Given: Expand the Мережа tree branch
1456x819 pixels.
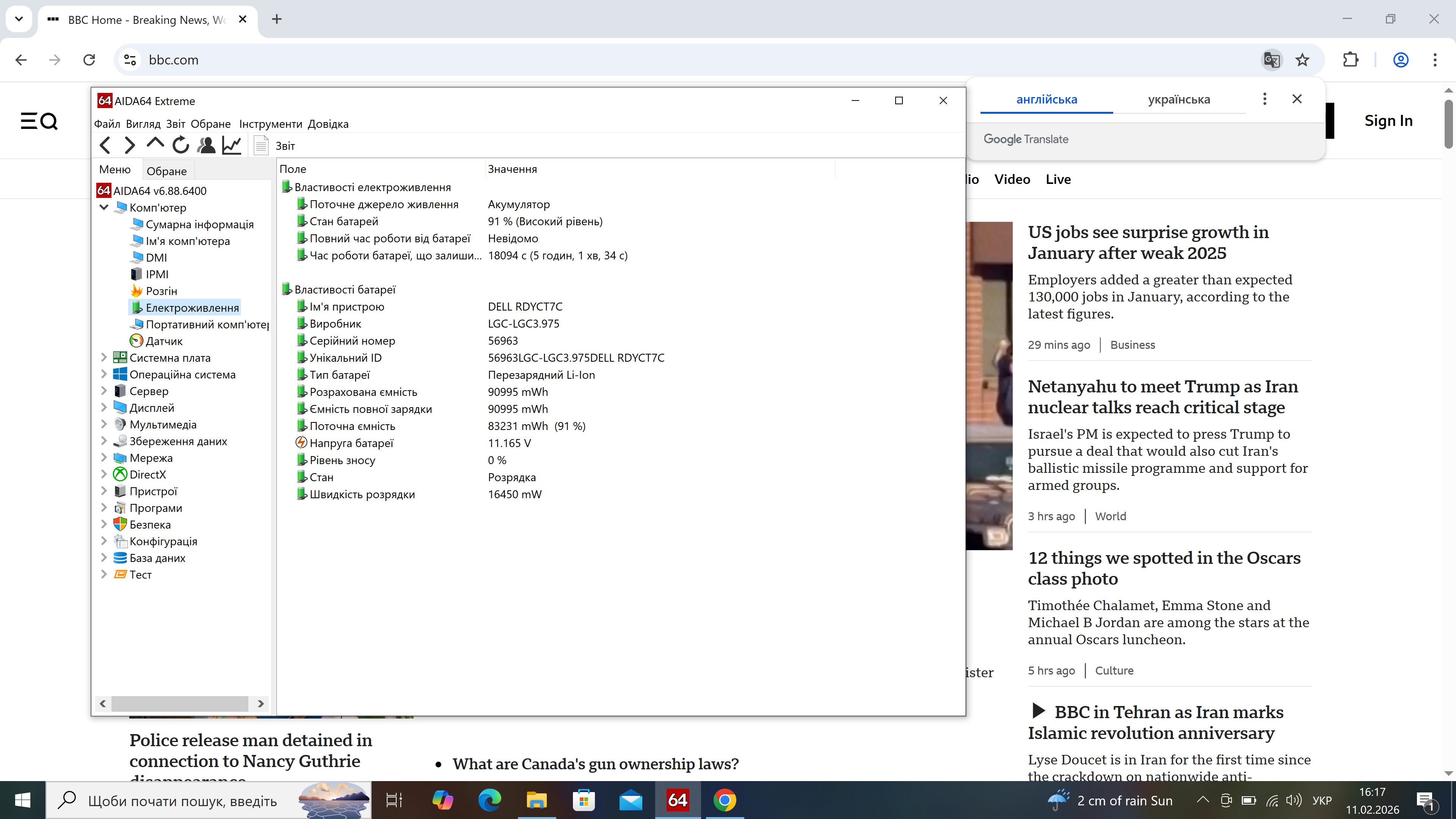Looking at the screenshot, I should (x=104, y=457).
